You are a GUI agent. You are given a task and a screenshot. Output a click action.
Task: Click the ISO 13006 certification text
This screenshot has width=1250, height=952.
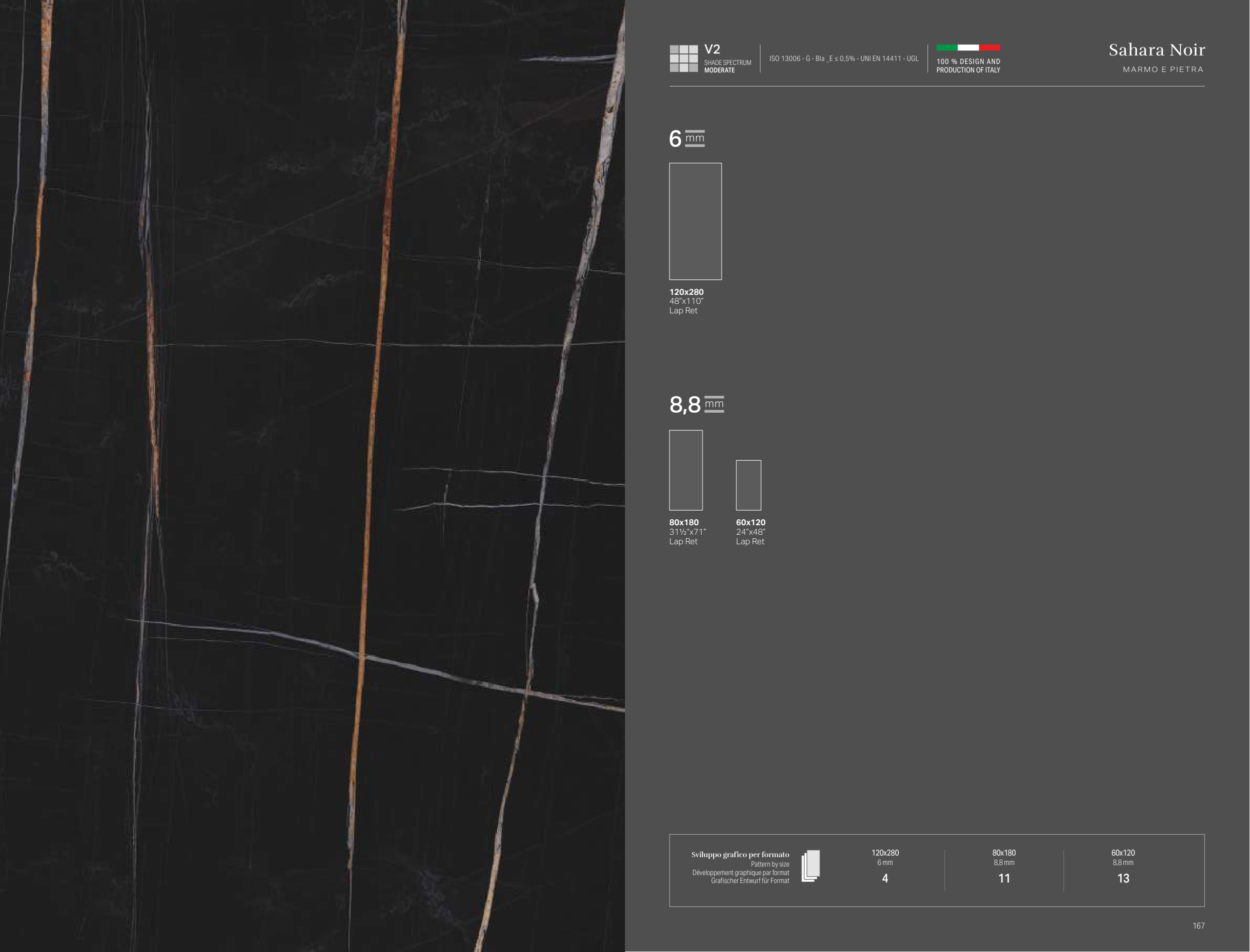[x=843, y=58]
